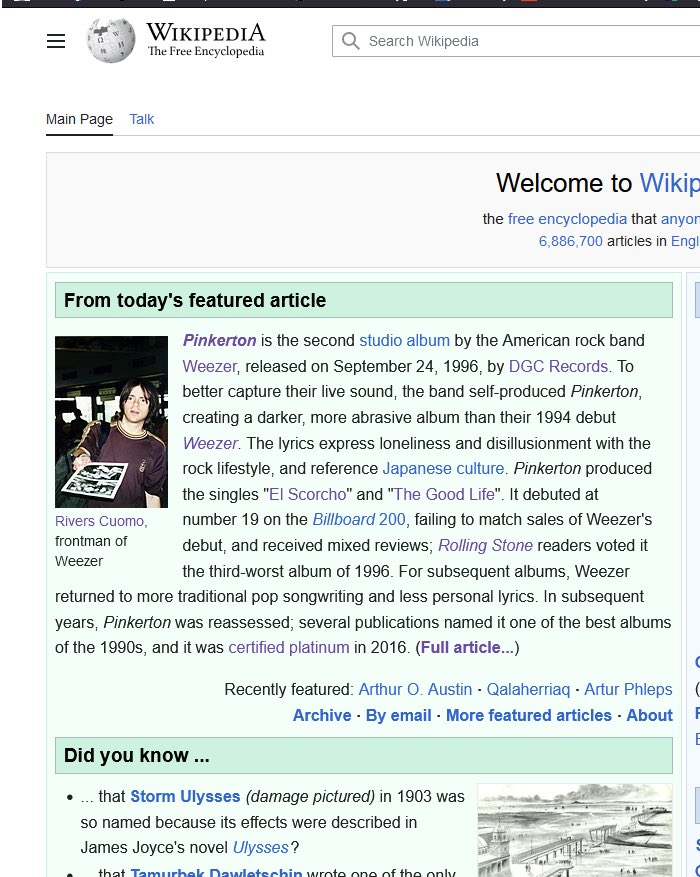Click the search magnifier icon
The width and height of the screenshot is (700, 877).
351,41
